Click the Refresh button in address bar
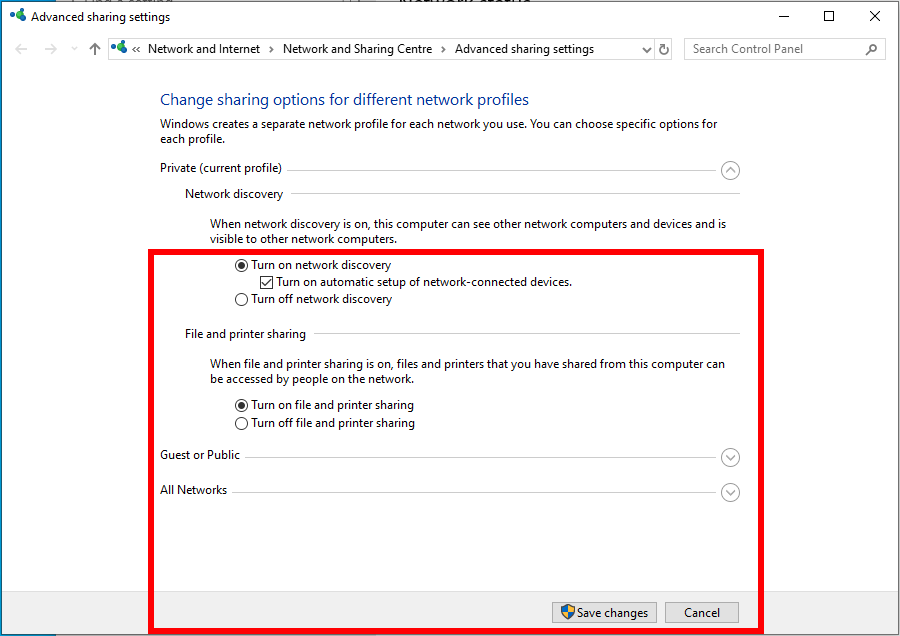 tap(664, 49)
